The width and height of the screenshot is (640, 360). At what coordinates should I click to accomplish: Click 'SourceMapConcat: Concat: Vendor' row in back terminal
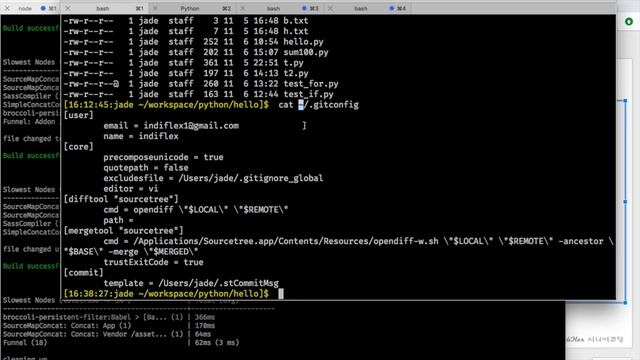107,334
